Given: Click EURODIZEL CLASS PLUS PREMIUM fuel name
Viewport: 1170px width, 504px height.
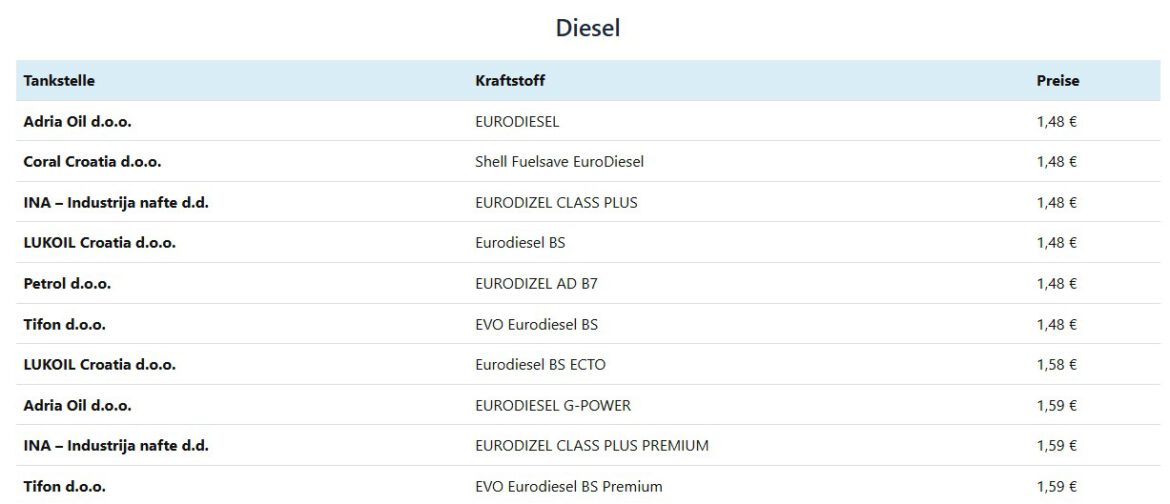Looking at the screenshot, I should click(592, 446).
